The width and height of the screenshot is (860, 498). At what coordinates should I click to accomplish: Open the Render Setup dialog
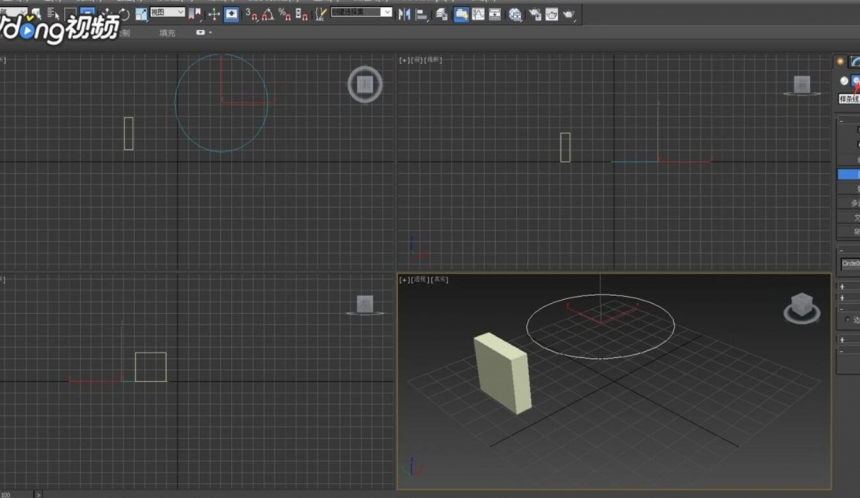pos(535,15)
